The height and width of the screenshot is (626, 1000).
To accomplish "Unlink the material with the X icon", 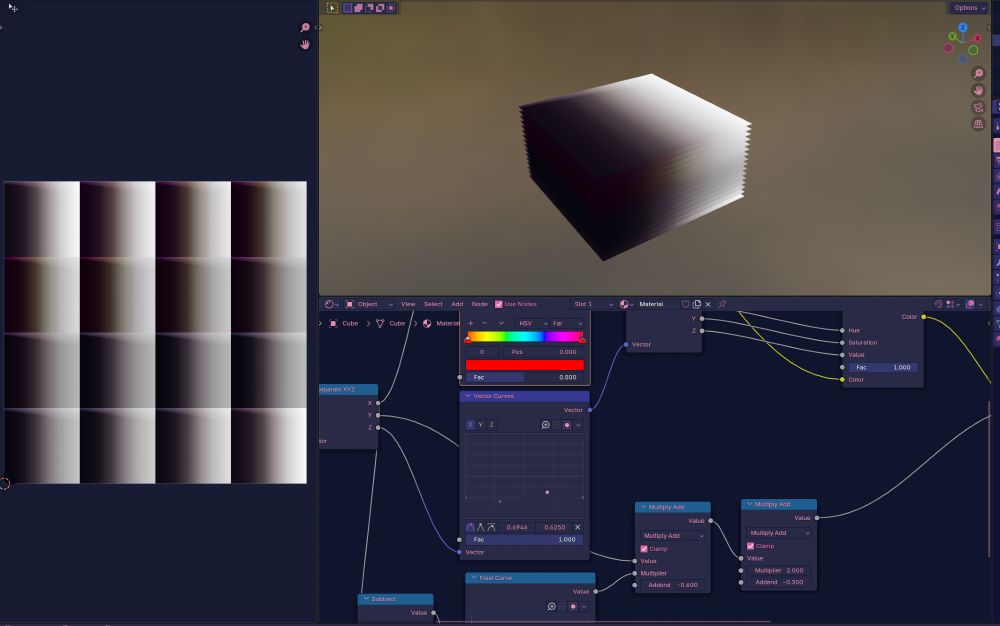I will (x=708, y=304).
